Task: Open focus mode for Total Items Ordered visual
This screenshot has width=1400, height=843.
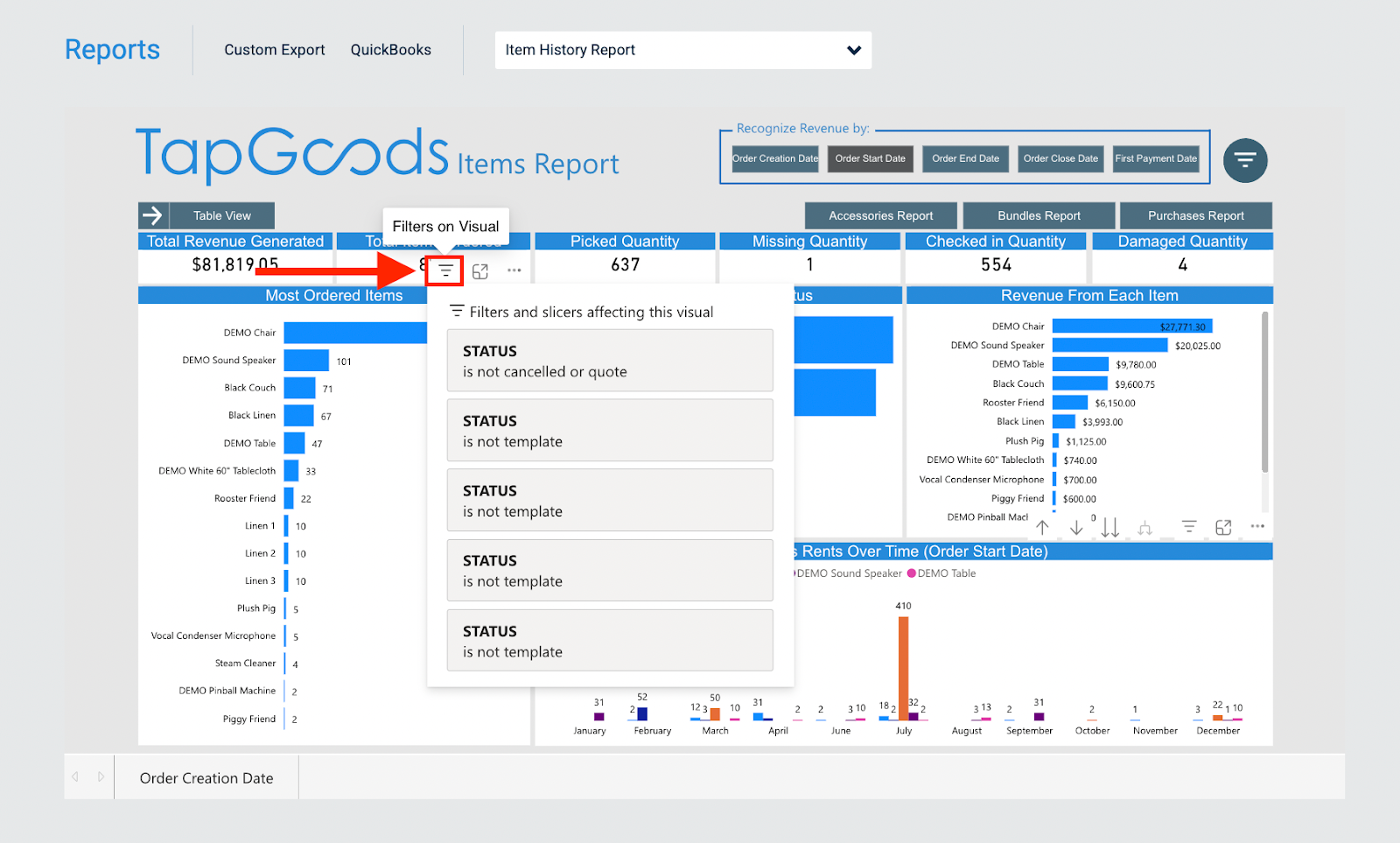Action: point(479,271)
